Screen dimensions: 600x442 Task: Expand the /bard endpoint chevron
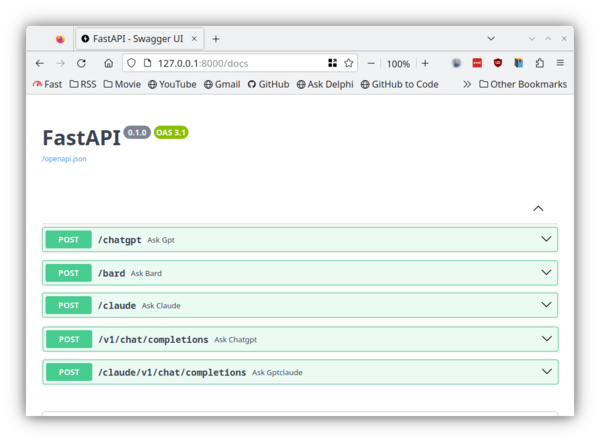coord(546,272)
